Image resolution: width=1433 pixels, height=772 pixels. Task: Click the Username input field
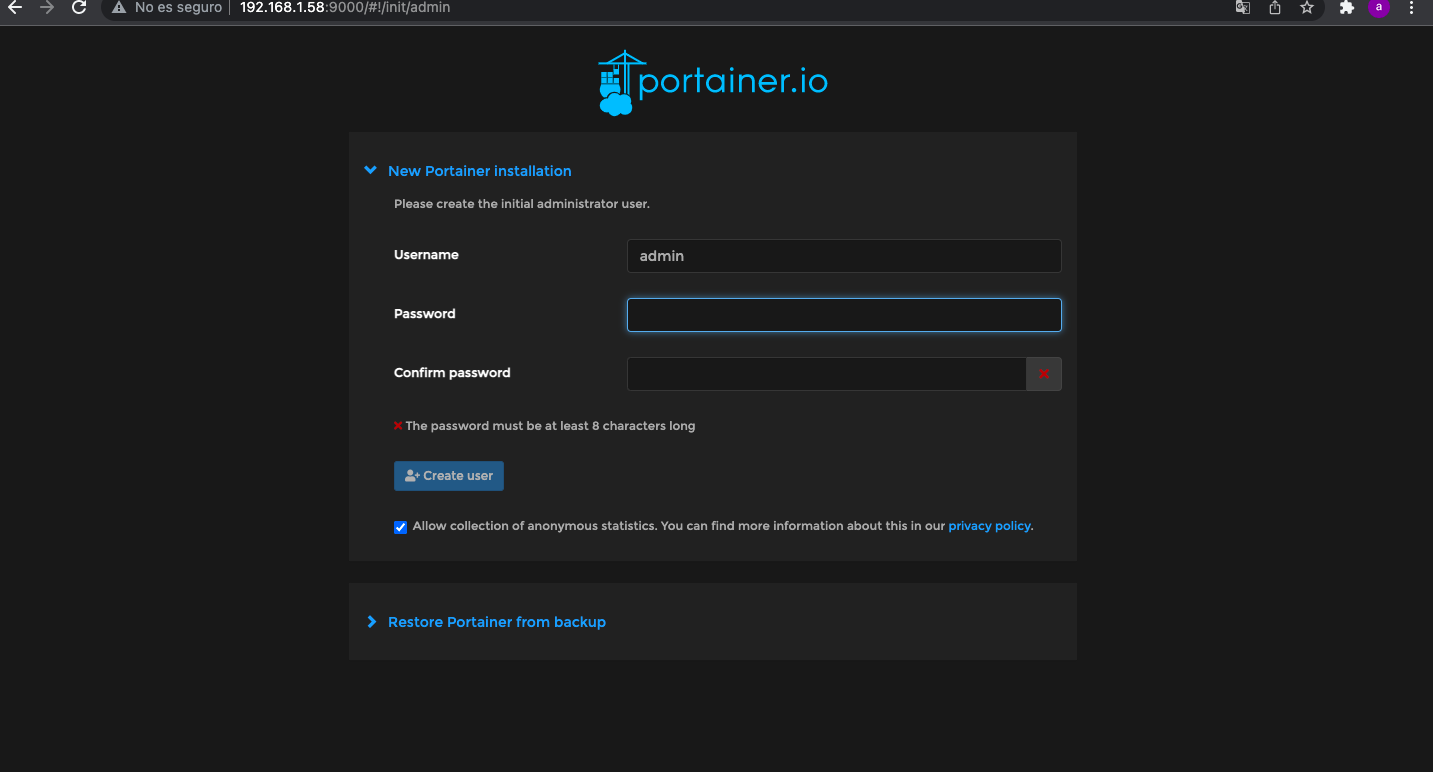pos(843,256)
